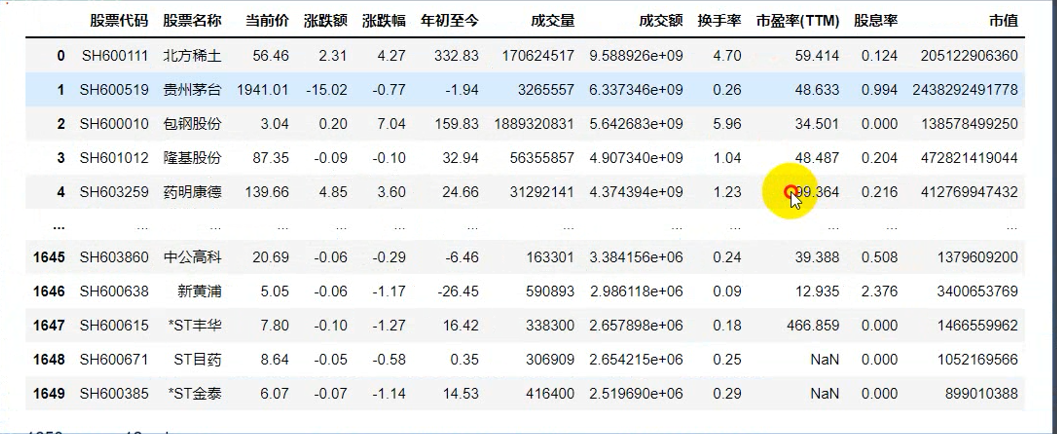Viewport: 1057px width, 434px height.
Task: Click the 市盈率(TTM) column header
Action: pyautogui.click(x=797, y=21)
